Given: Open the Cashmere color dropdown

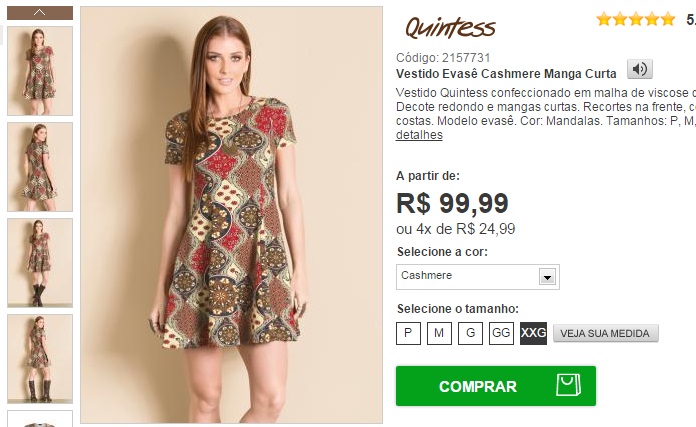Looking at the screenshot, I should (x=478, y=277).
